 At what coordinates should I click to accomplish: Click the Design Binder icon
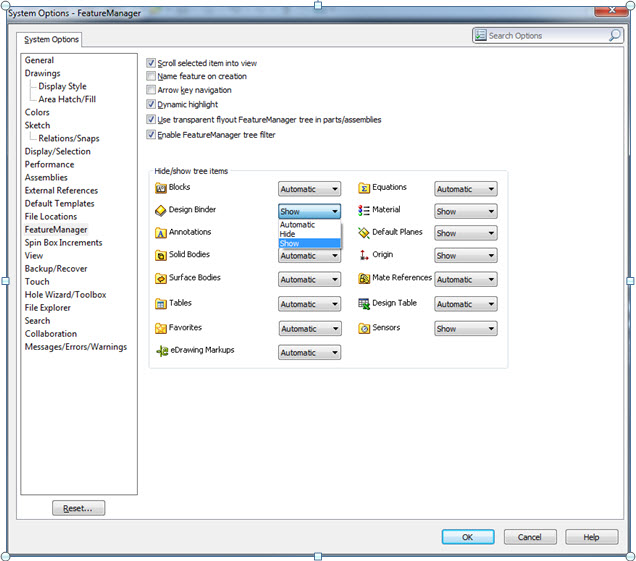161,210
